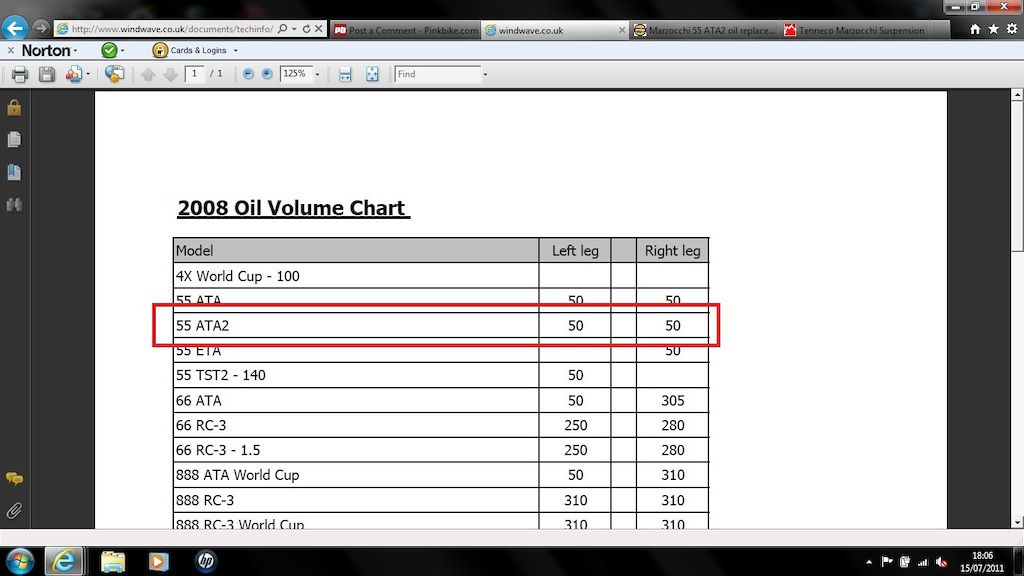The height and width of the screenshot is (576, 1024).
Task: Expand the Norton Cards & Logins dropdown
Action: (233, 50)
